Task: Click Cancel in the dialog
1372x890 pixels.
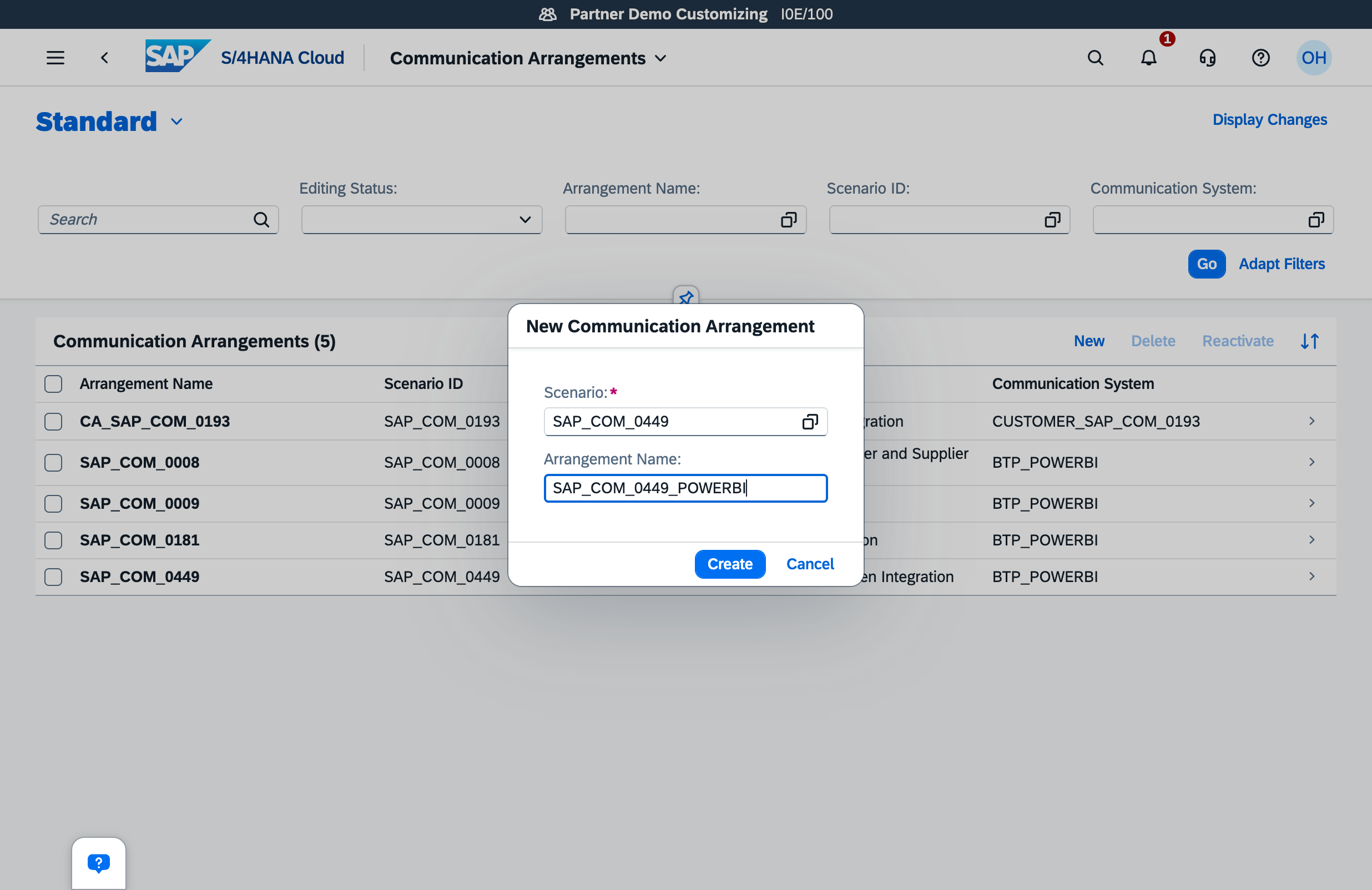Action: pos(810,564)
